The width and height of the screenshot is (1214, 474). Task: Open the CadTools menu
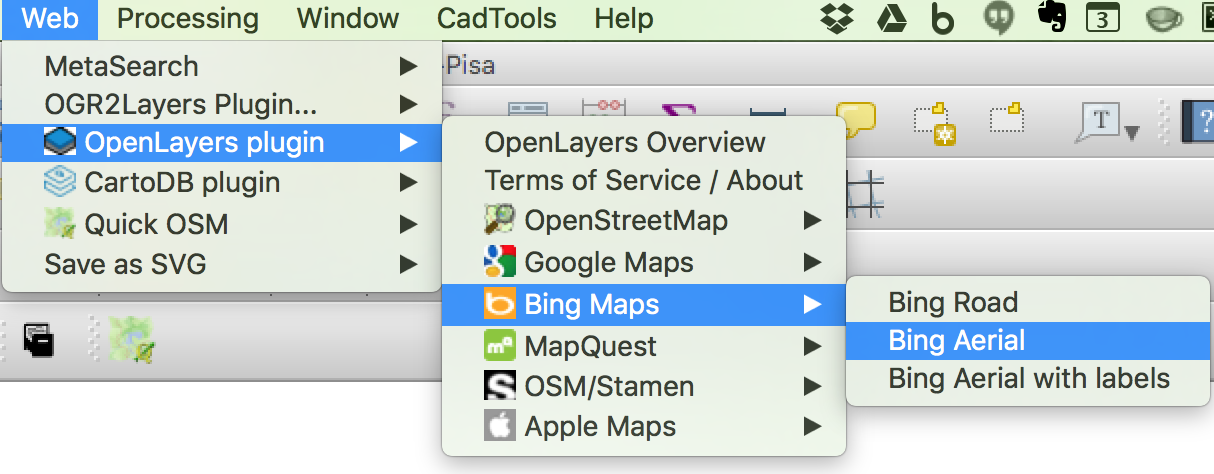(x=496, y=18)
